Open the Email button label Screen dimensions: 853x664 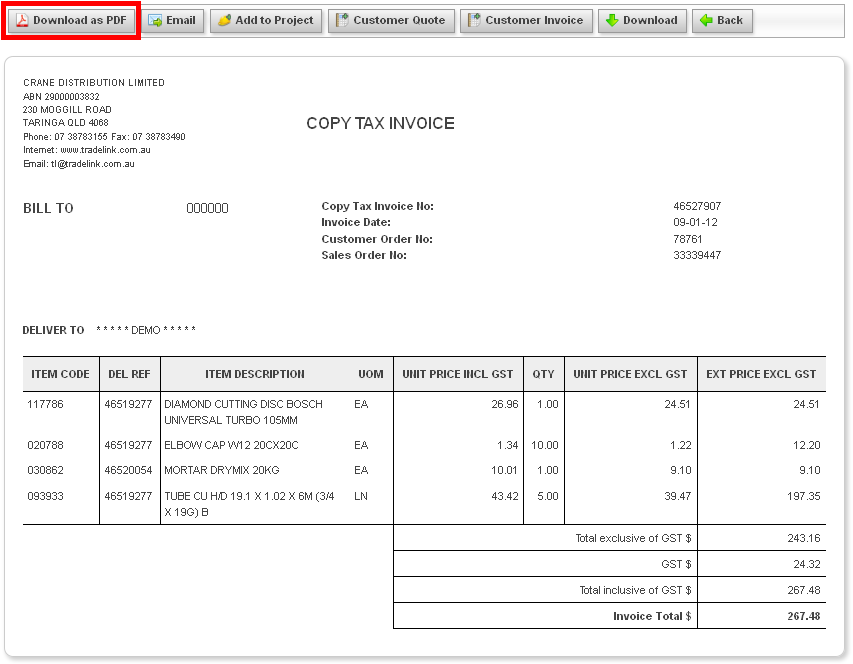[x=181, y=21]
